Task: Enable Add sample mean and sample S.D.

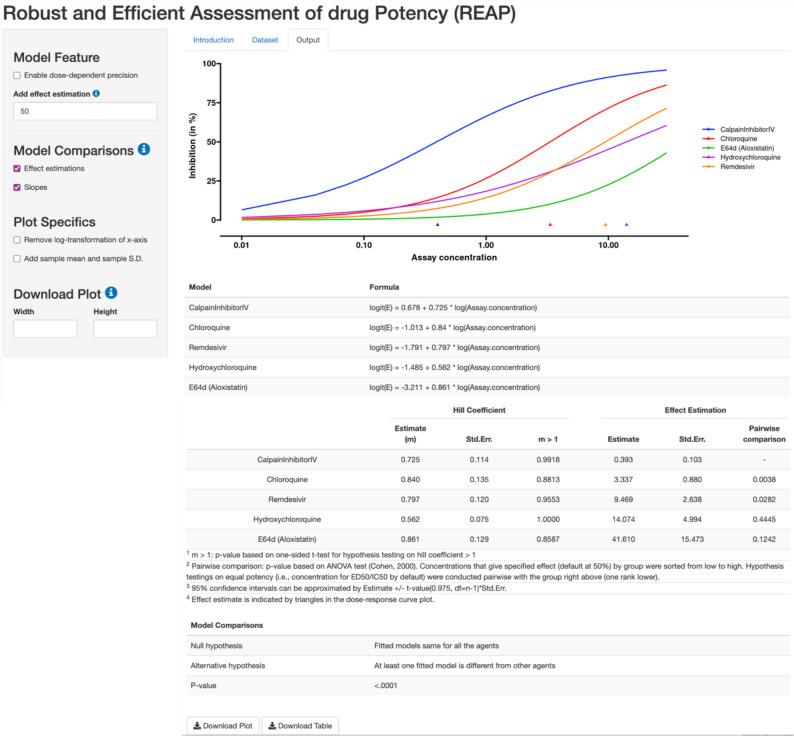Action: [17, 258]
